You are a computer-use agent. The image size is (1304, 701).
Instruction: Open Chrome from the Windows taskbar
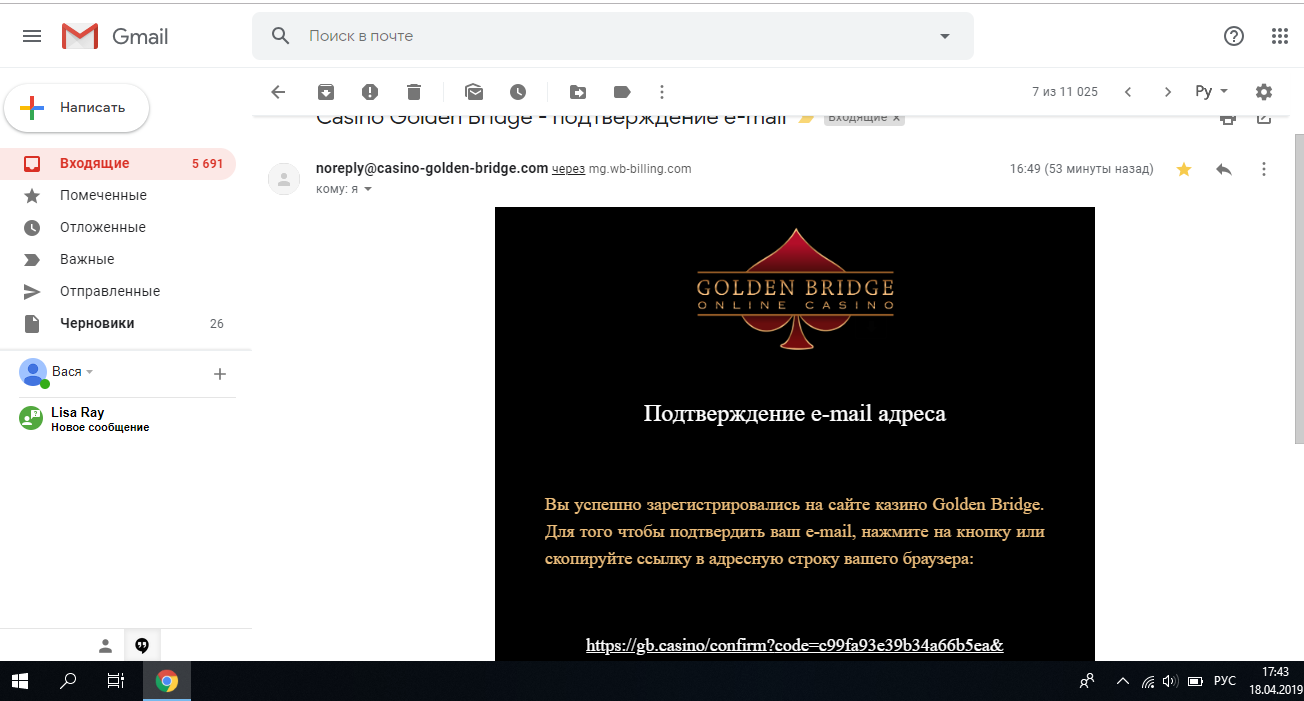167,681
